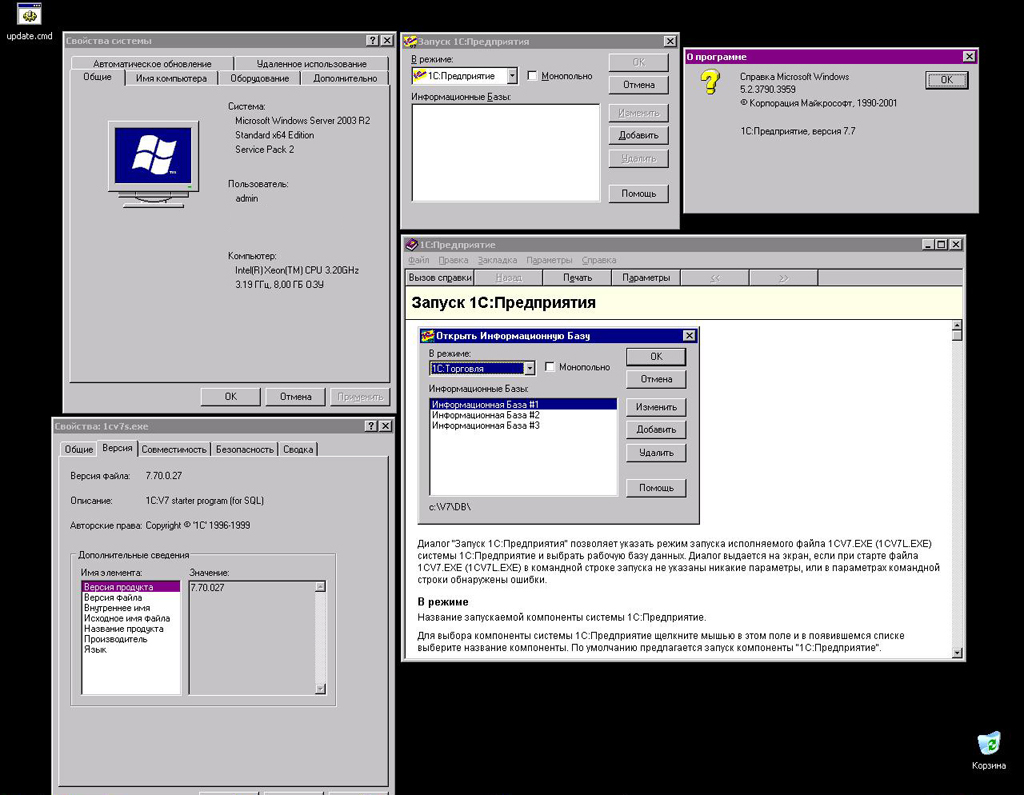This screenshot has height=795, width=1024.
Task: Open the Закладка menu
Action: click(497, 260)
